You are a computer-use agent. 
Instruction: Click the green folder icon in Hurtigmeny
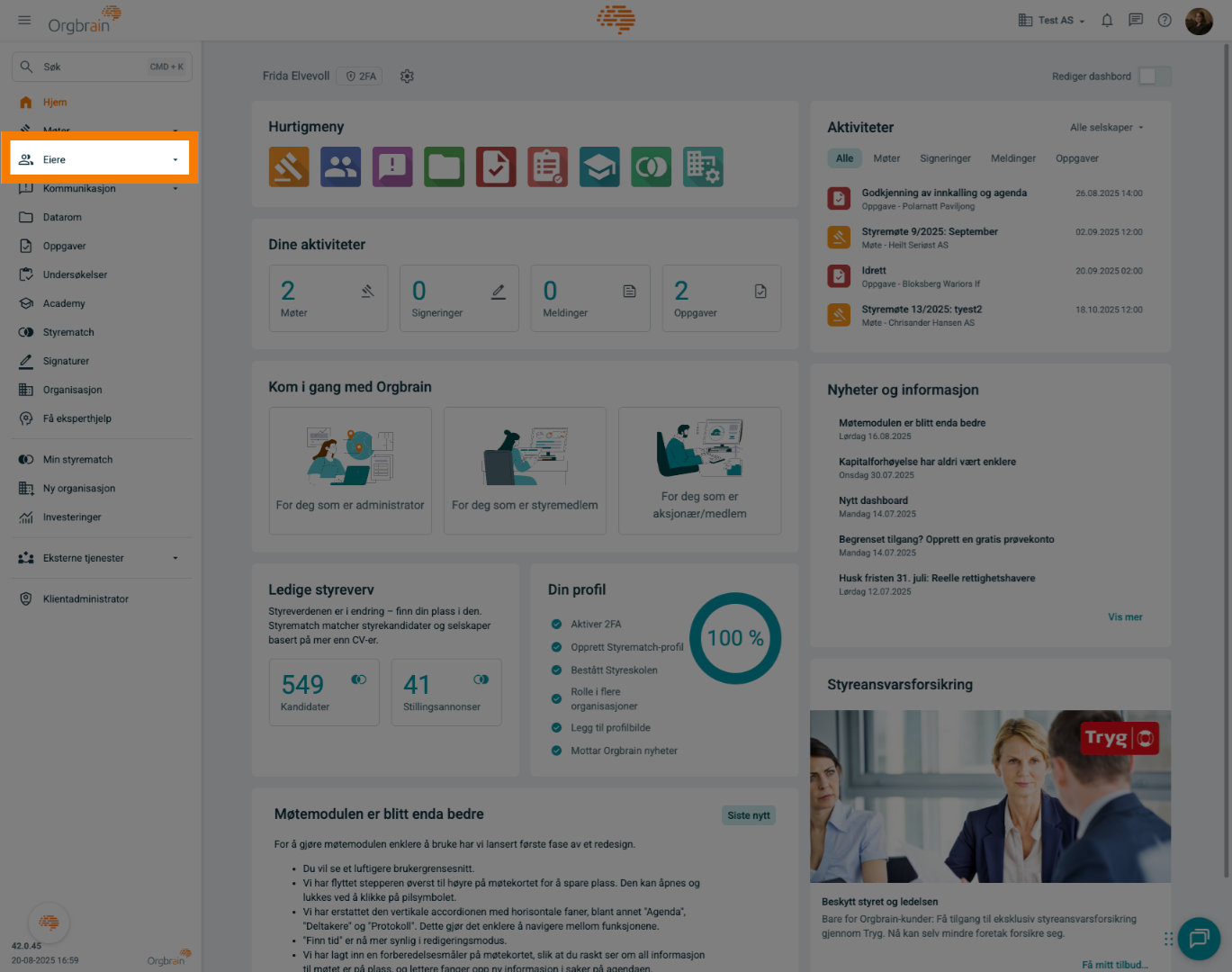tap(445, 166)
